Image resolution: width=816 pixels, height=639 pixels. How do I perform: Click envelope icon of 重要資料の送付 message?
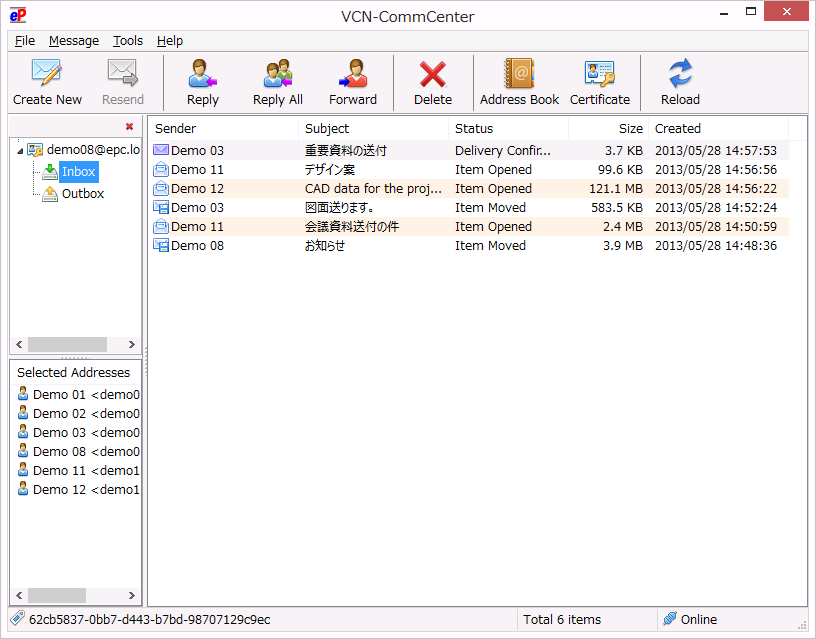tap(161, 150)
